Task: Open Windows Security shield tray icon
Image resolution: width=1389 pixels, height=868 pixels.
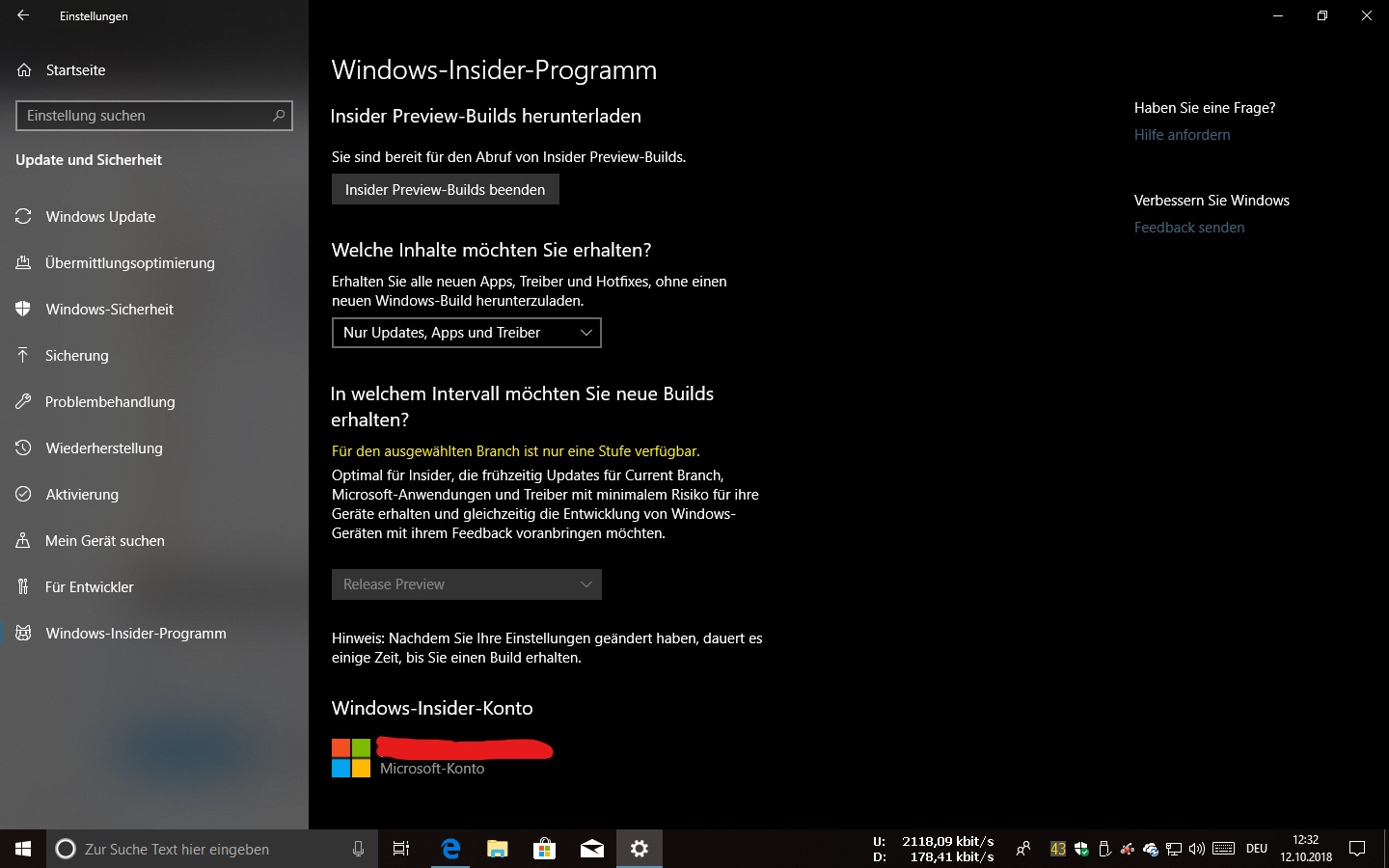Action: coord(1081,849)
